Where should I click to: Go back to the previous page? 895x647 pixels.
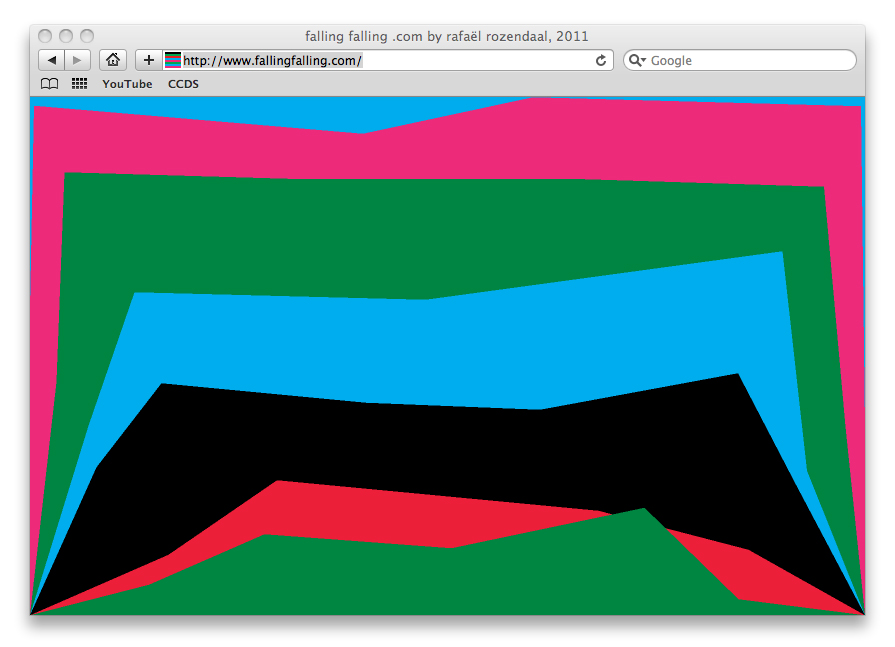51,60
